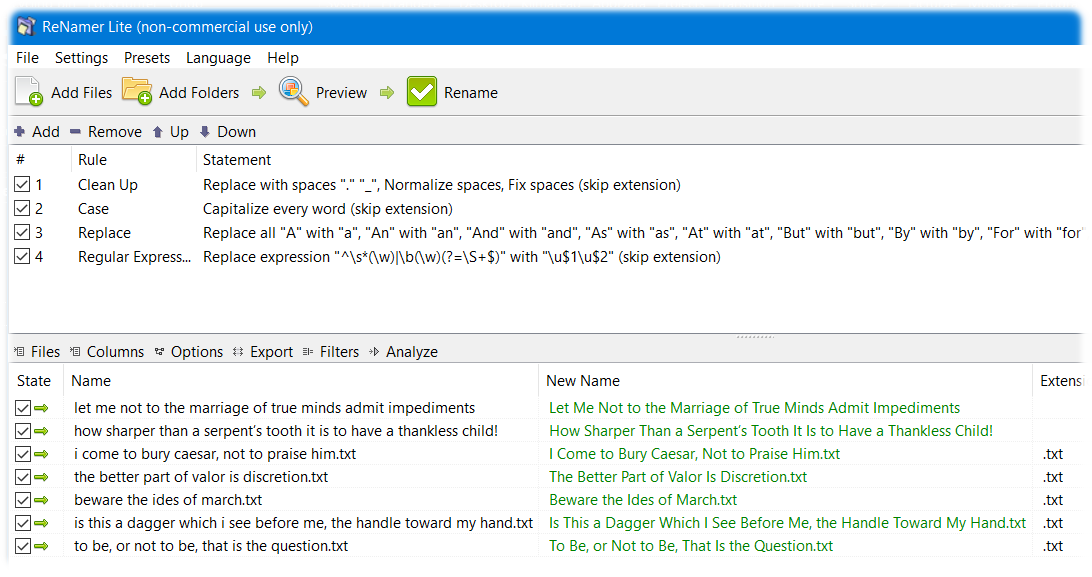Image resolution: width=1092 pixels, height=577 pixels.
Task: Toggle checkbox for 'let me not to the marriage' file
Action: click(x=23, y=408)
